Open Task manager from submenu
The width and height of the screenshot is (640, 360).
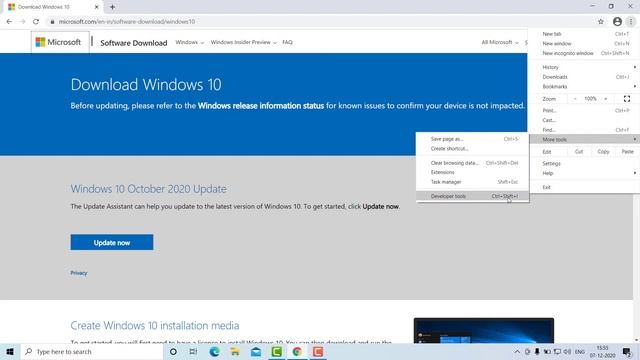[473, 182]
